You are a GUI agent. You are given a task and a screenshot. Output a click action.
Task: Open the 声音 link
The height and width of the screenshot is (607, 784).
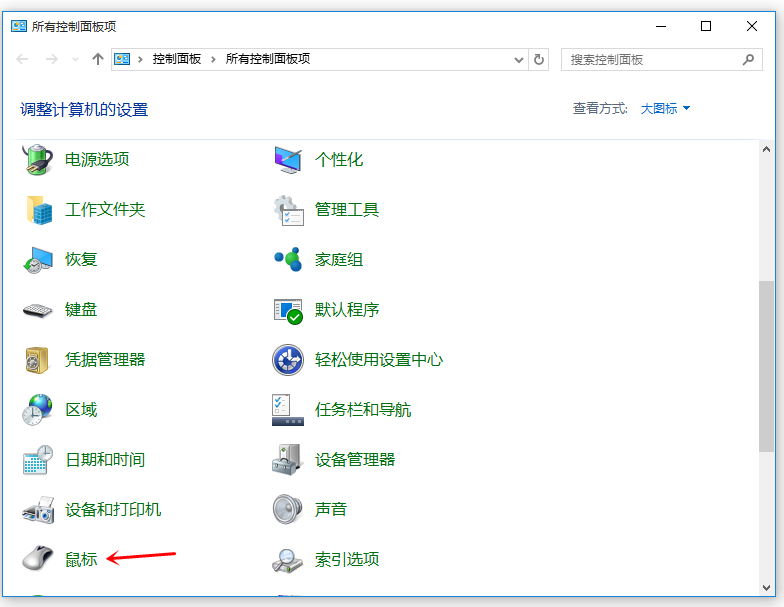click(x=330, y=509)
